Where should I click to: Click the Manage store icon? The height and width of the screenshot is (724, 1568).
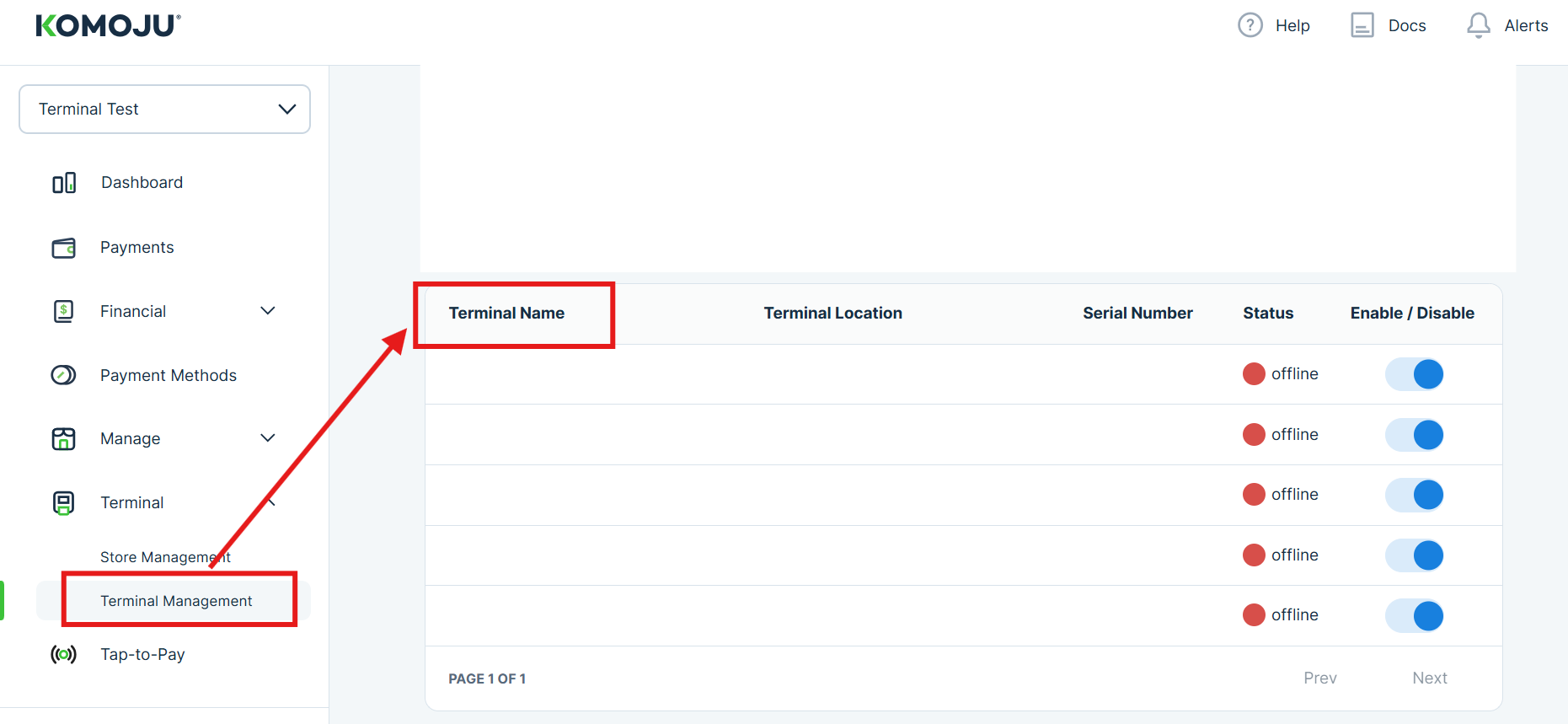click(64, 439)
